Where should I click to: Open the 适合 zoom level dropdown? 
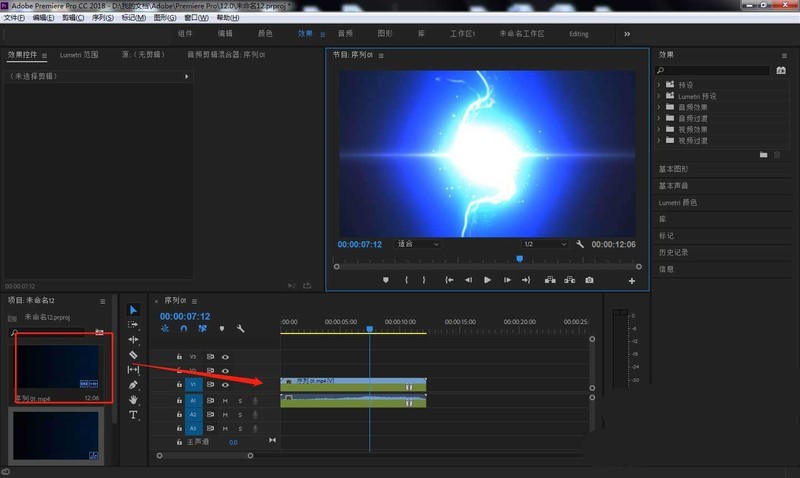pos(417,243)
